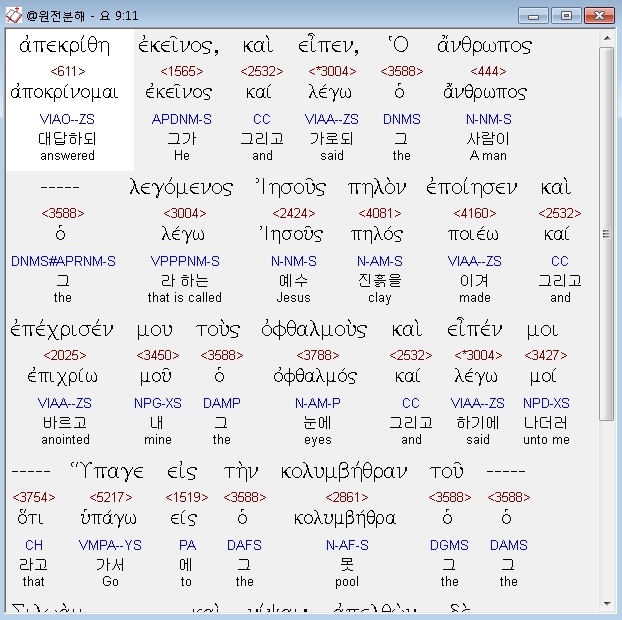
Task: Click the parsing code VPPPNM-S
Action: [x=185, y=261]
